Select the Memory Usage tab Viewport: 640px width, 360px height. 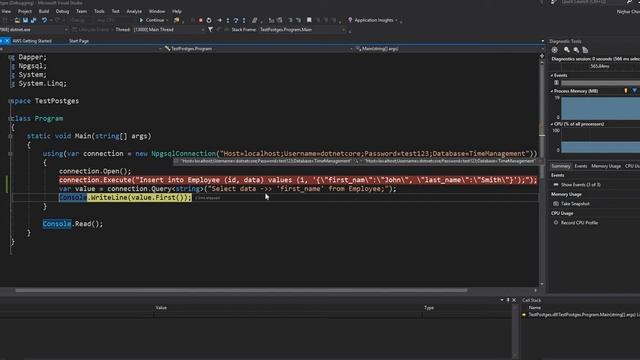click(x=606, y=166)
